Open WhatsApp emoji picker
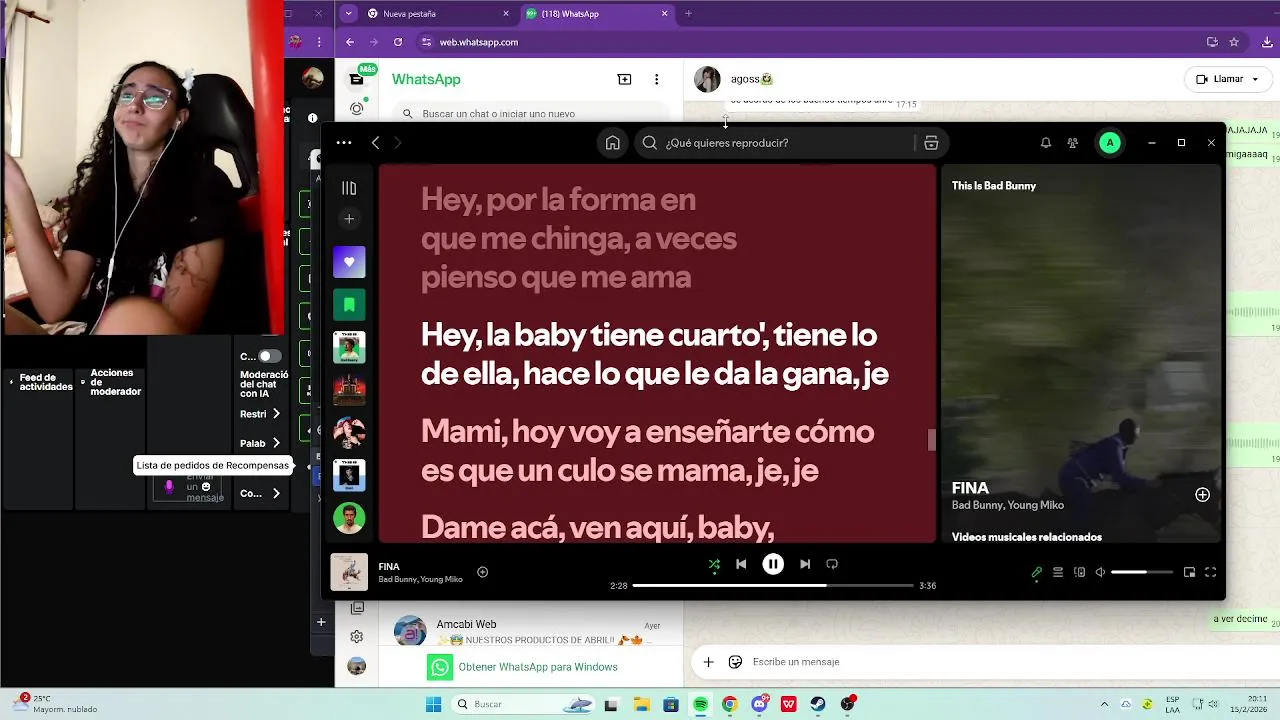Viewport: 1280px width, 720px height. tap(736, 662)
